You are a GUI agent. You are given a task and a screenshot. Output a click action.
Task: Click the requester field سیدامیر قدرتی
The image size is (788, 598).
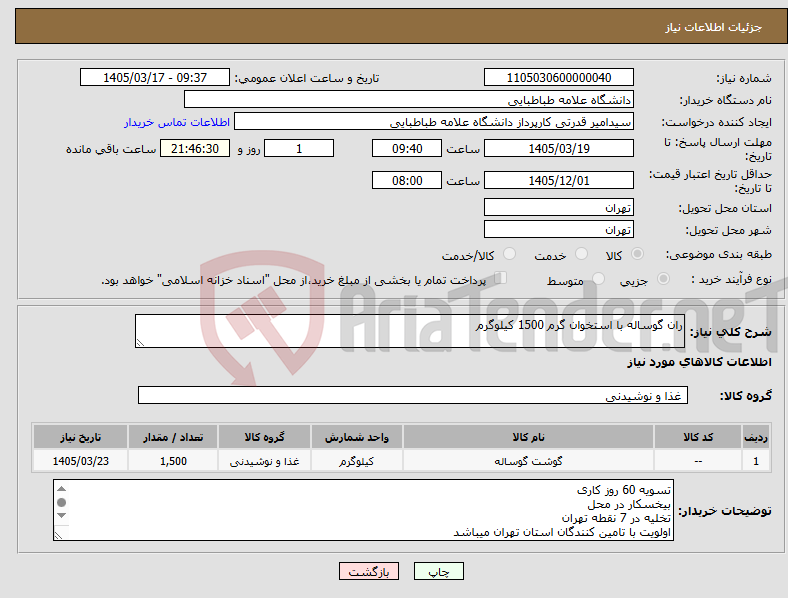pos(434,122)
